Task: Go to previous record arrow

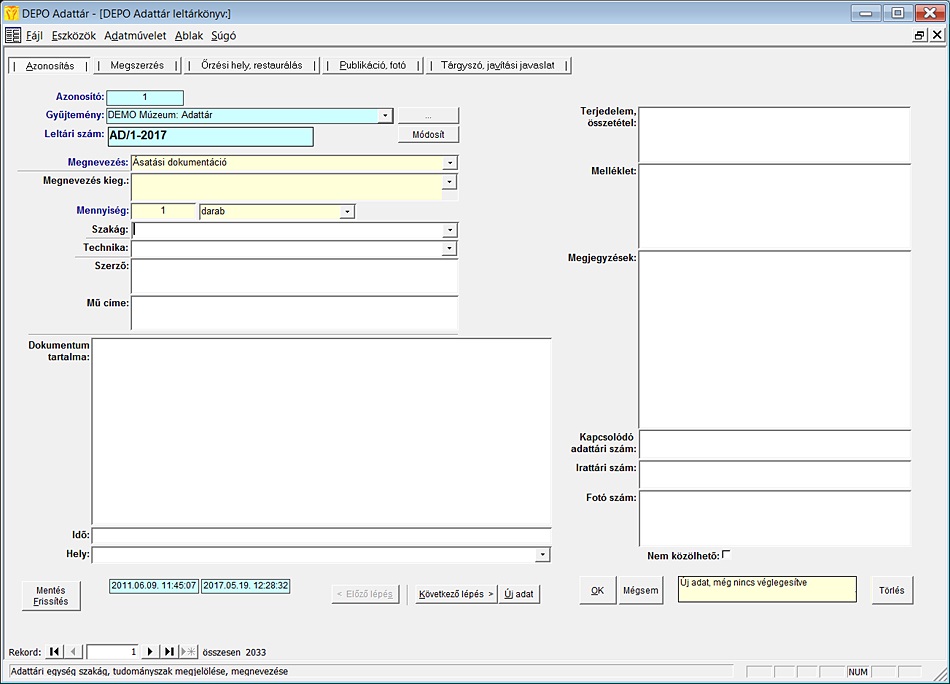Action: pyautogui.click(x=74, y=652)
